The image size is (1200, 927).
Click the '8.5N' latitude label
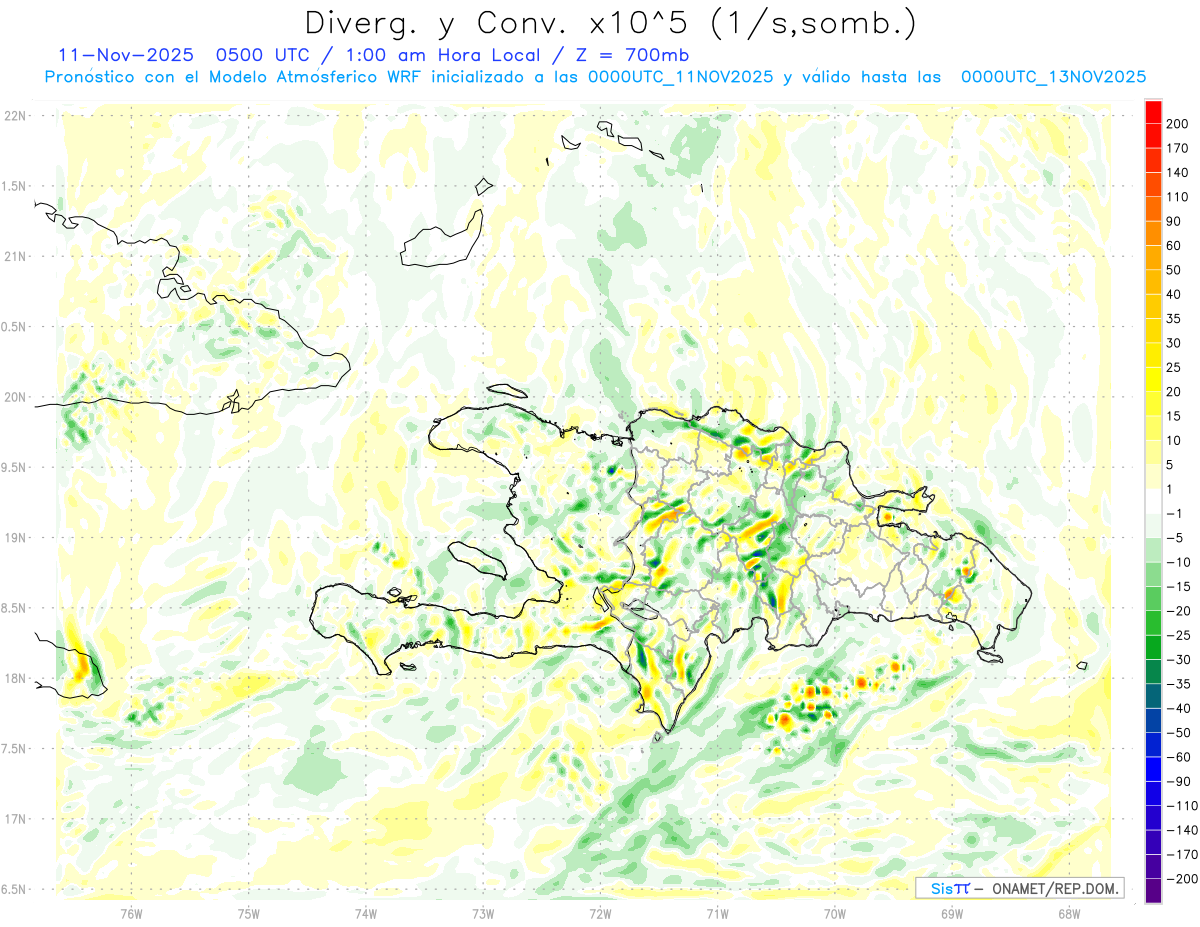click(x=15, y=608)
